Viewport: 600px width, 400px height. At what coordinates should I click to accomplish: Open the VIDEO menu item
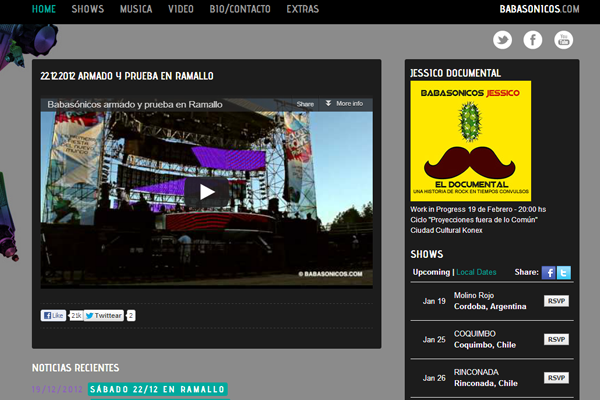click(x=181, y=9)
